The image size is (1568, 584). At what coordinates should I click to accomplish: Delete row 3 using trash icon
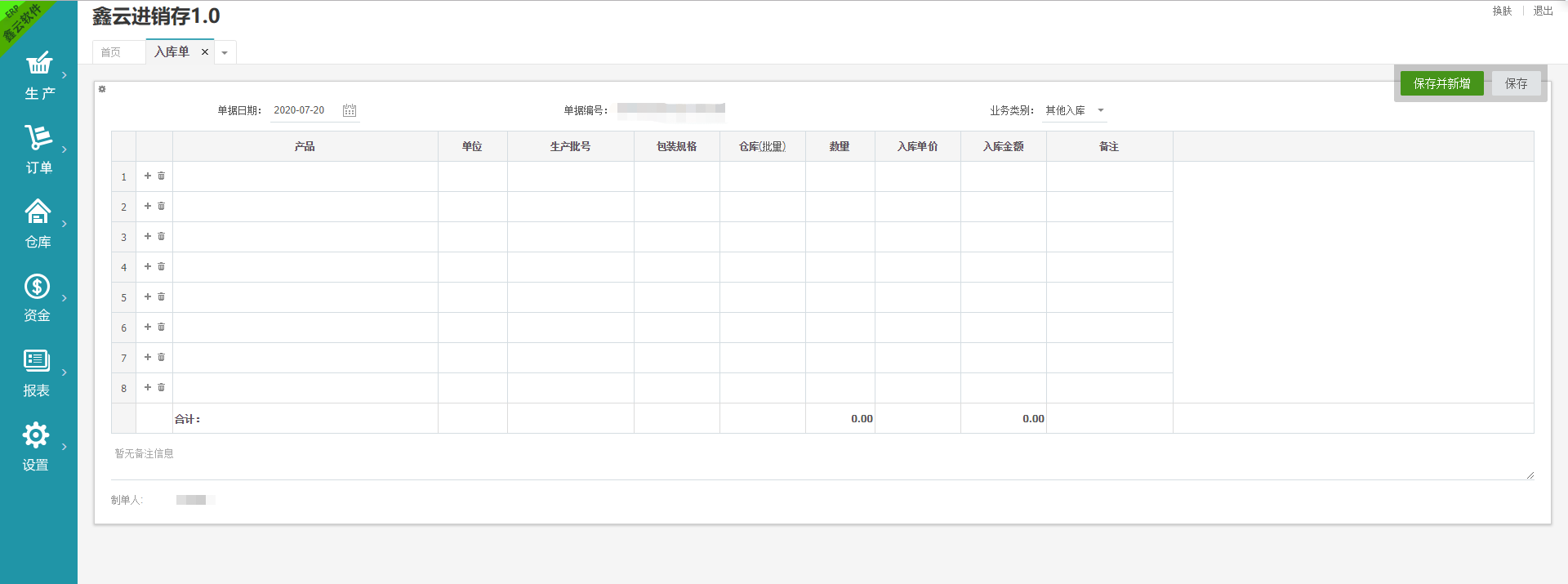[162, 236]
